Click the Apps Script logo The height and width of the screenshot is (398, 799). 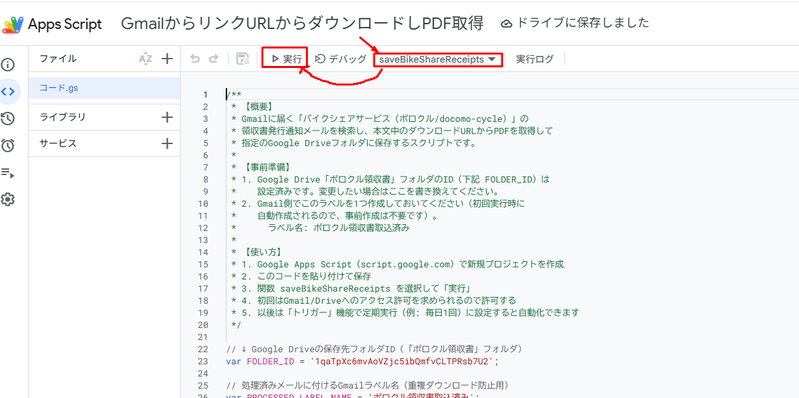52,24
